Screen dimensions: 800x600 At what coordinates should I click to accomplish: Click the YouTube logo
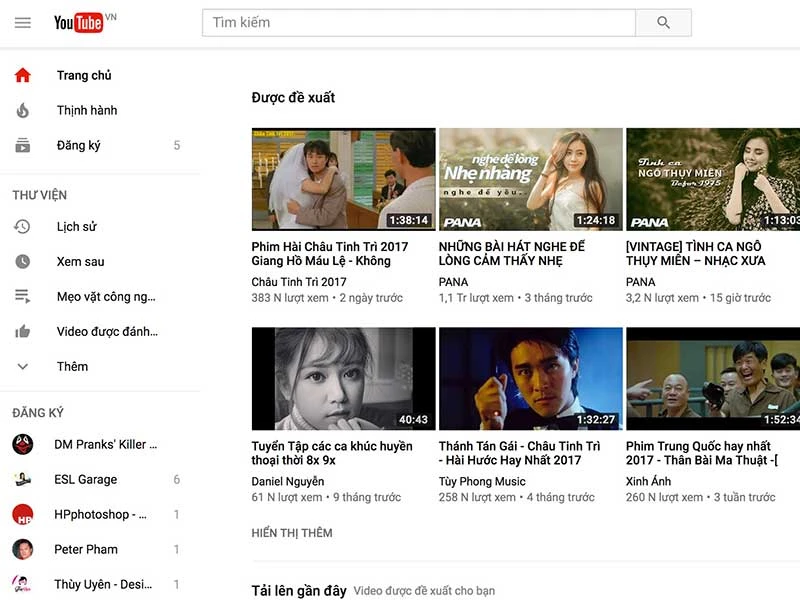pos(79,23)
